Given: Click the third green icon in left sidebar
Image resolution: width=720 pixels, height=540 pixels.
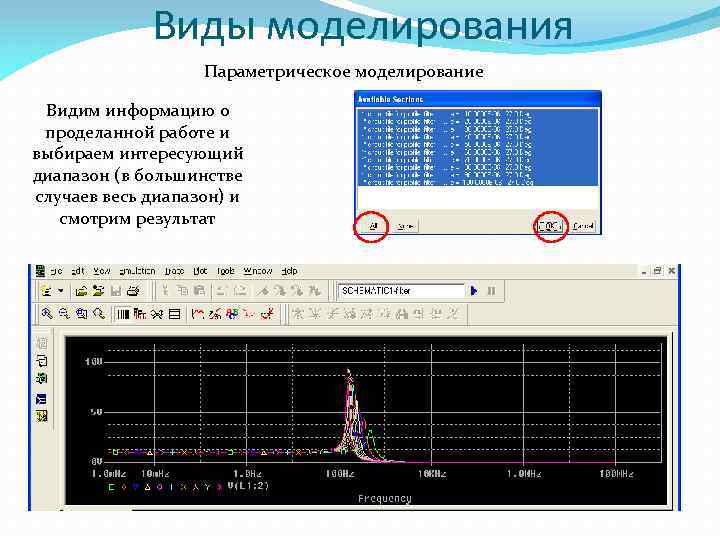Looking at the screenshot, I should [42, 378].
